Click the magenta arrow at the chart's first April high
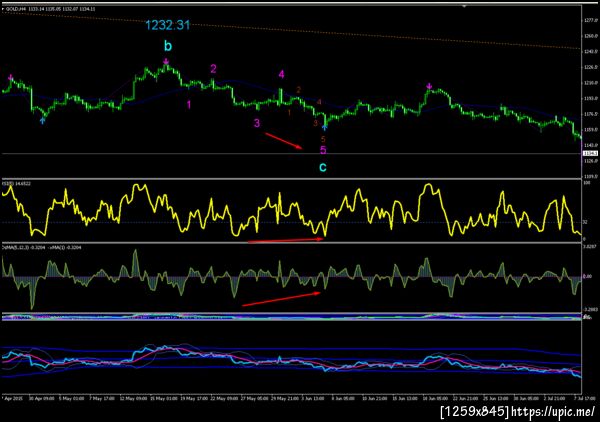The width and height of the screenshot is (600, 422). [11, 77]
